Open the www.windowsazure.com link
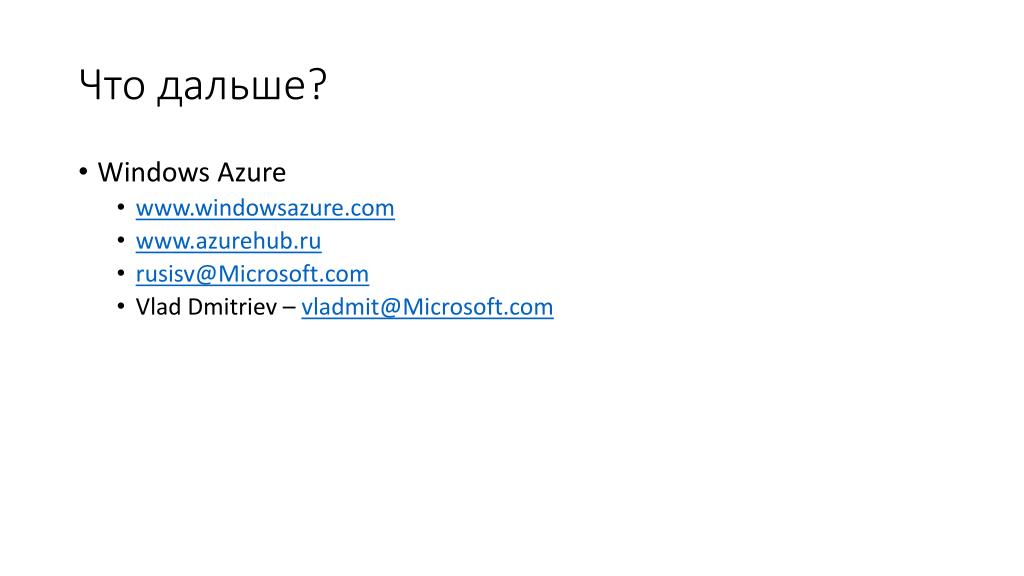1024x576 pixels. click(265, 208)
